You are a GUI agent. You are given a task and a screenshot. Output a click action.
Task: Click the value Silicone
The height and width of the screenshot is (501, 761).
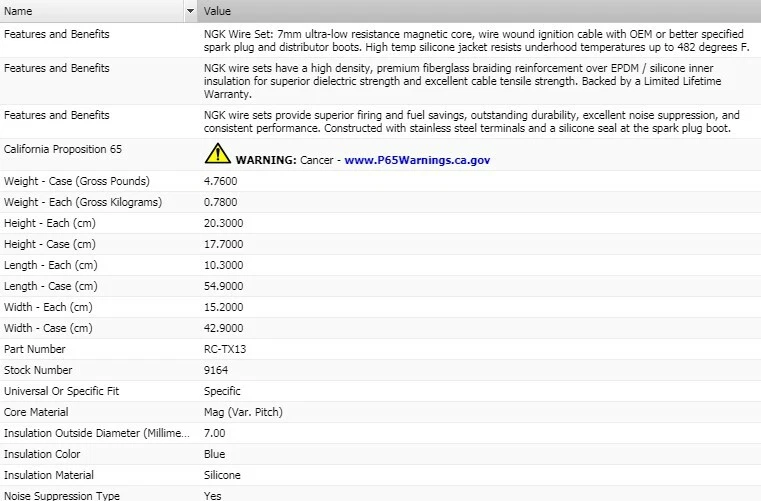[222, 475]
